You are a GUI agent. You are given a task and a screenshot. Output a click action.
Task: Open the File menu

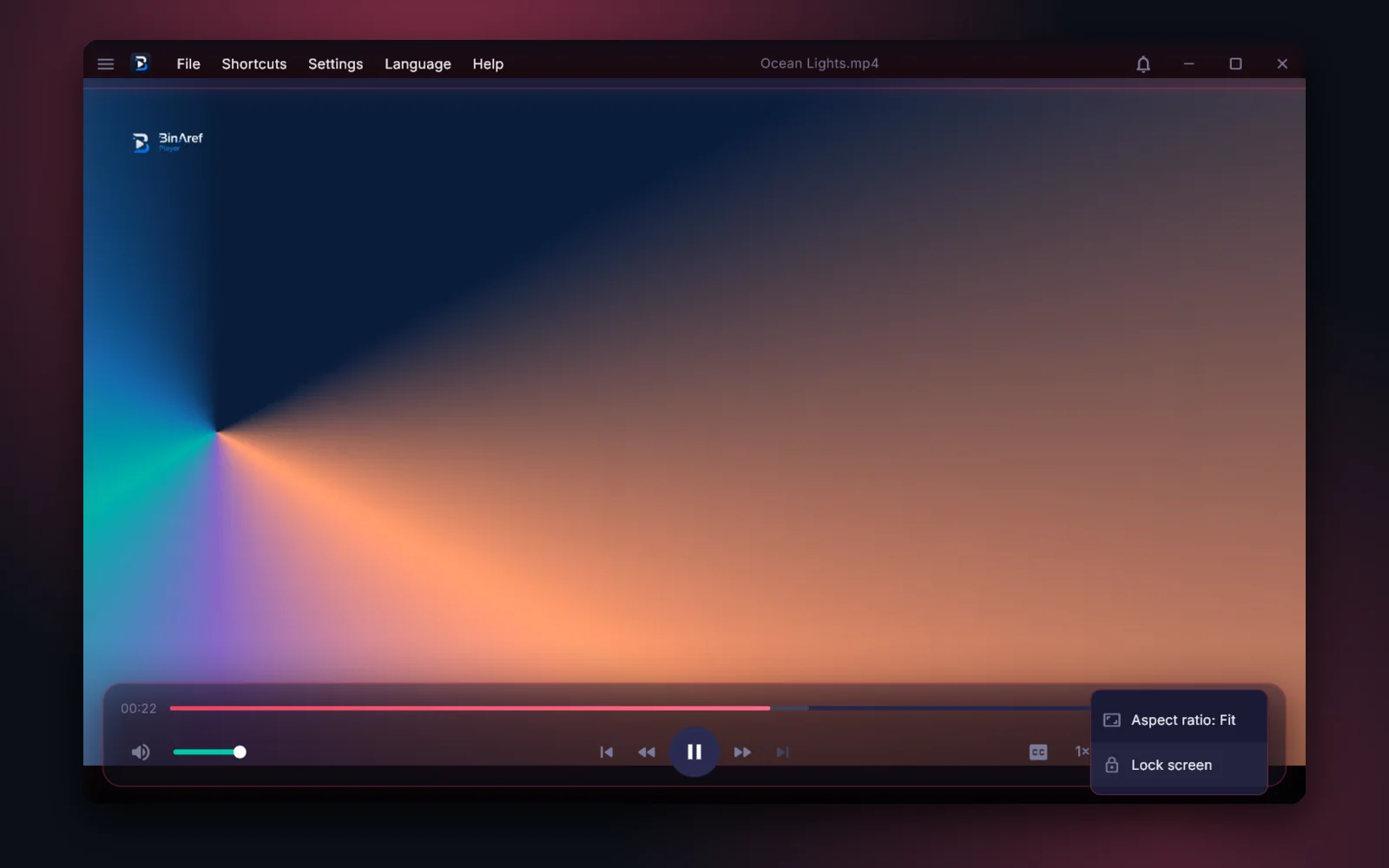click(188, 64)
